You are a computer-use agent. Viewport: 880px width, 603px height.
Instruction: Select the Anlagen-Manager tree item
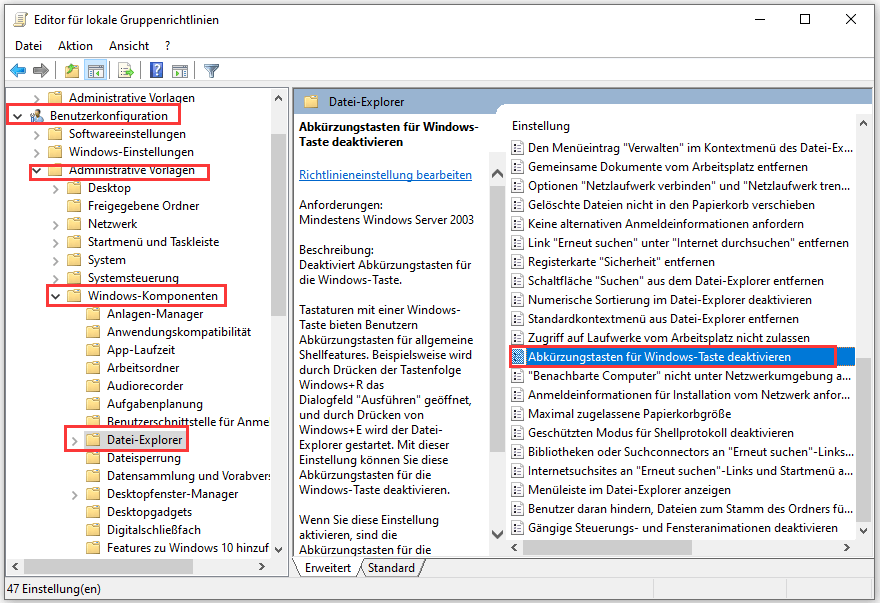click(x=155, y=314)
